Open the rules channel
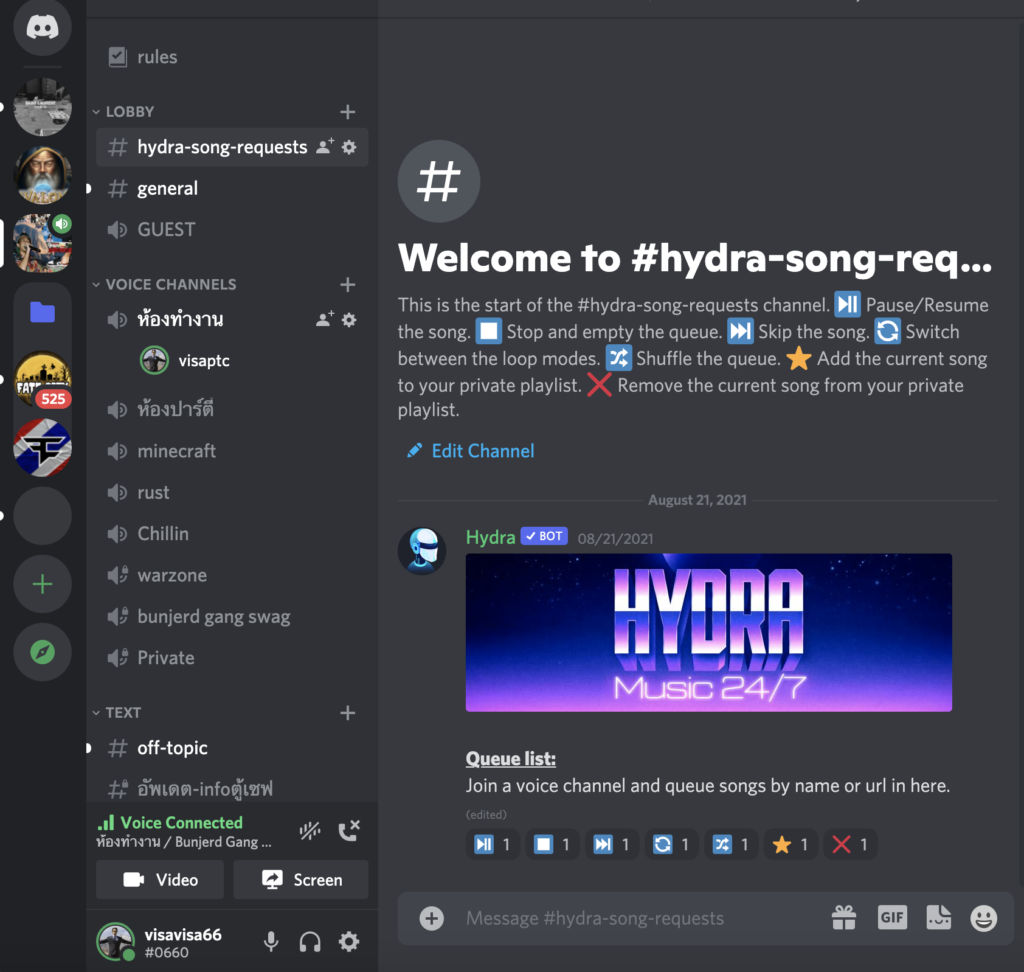Viewport: 1024px width, 972px height. (232, 57)
